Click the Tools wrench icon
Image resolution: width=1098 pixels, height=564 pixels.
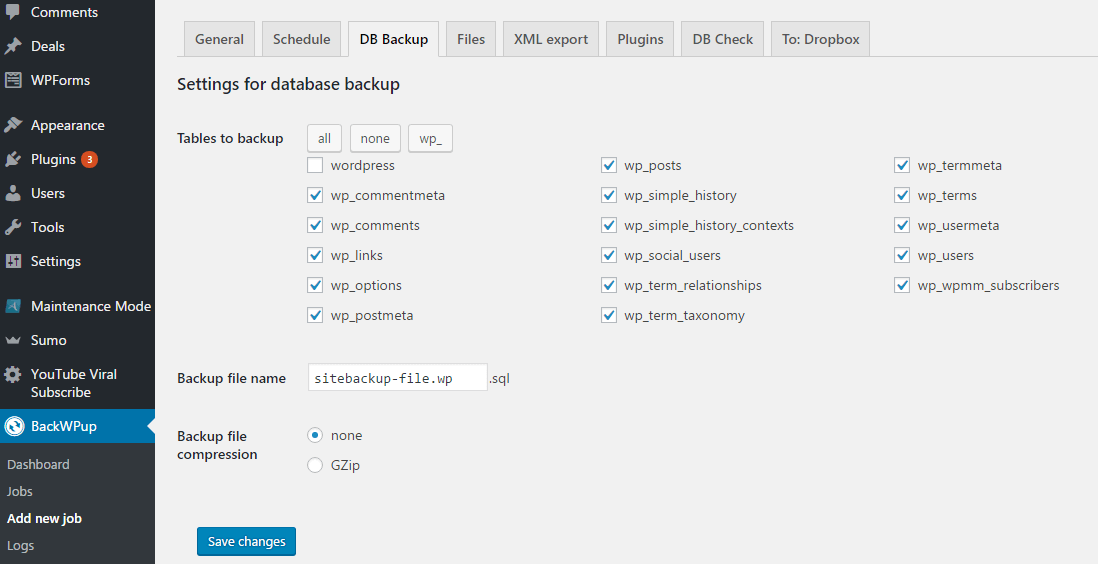pyautogui.click(x=13, y=227)
